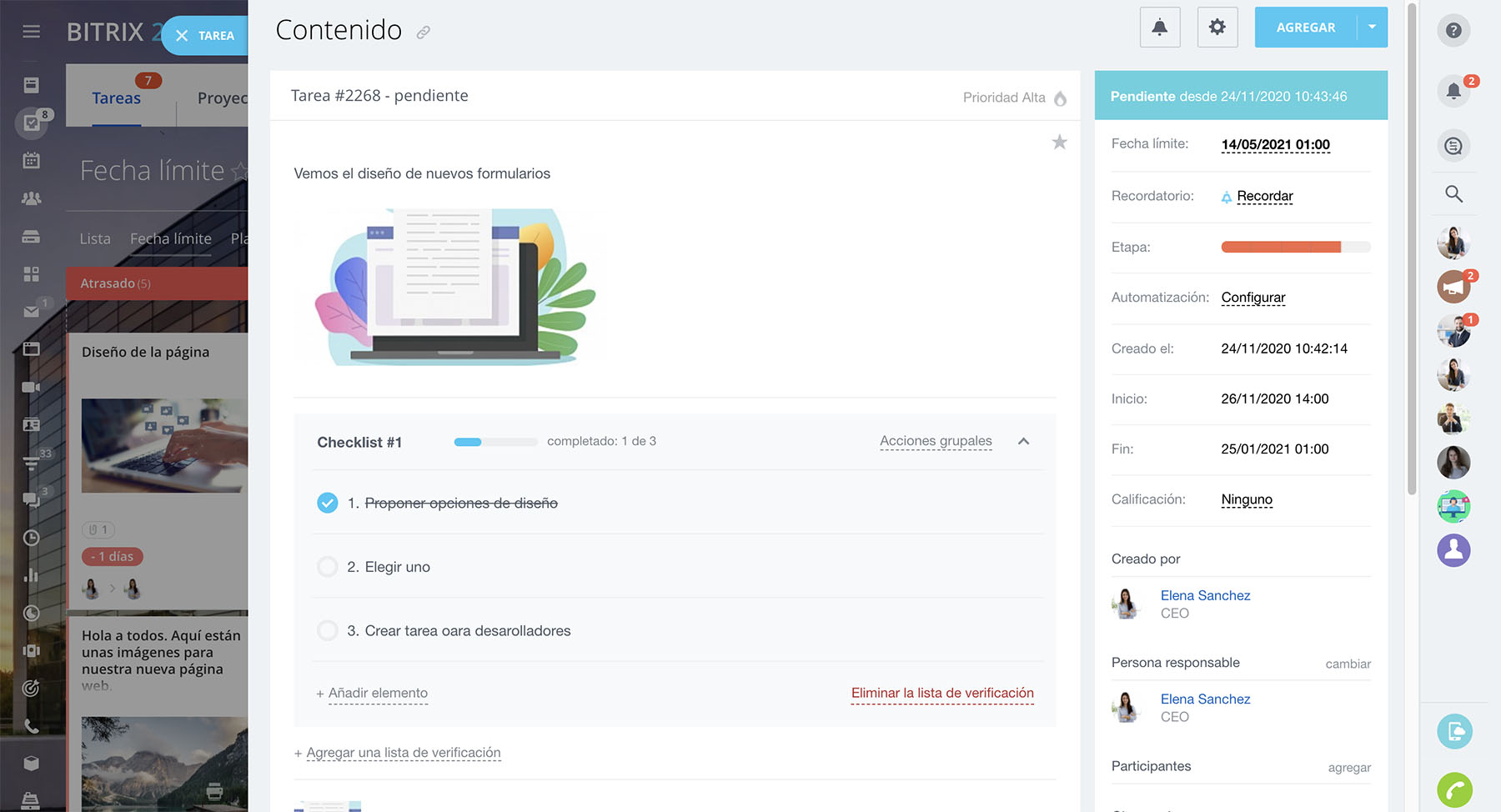Click 'Eliminar la lista de verificación' link
The image size is (1501, 812).
941,693
